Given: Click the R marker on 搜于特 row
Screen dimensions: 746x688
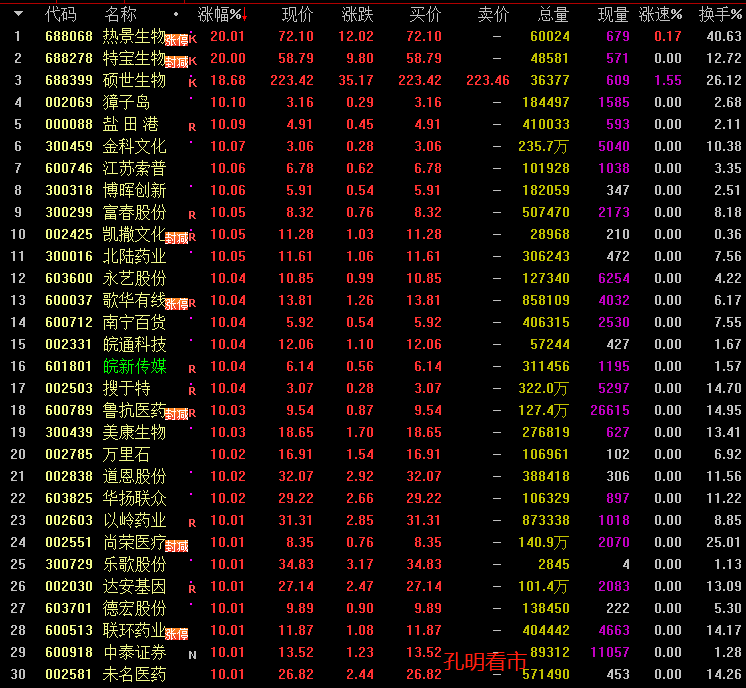Looking at the screenshot, I should [192, 391].
